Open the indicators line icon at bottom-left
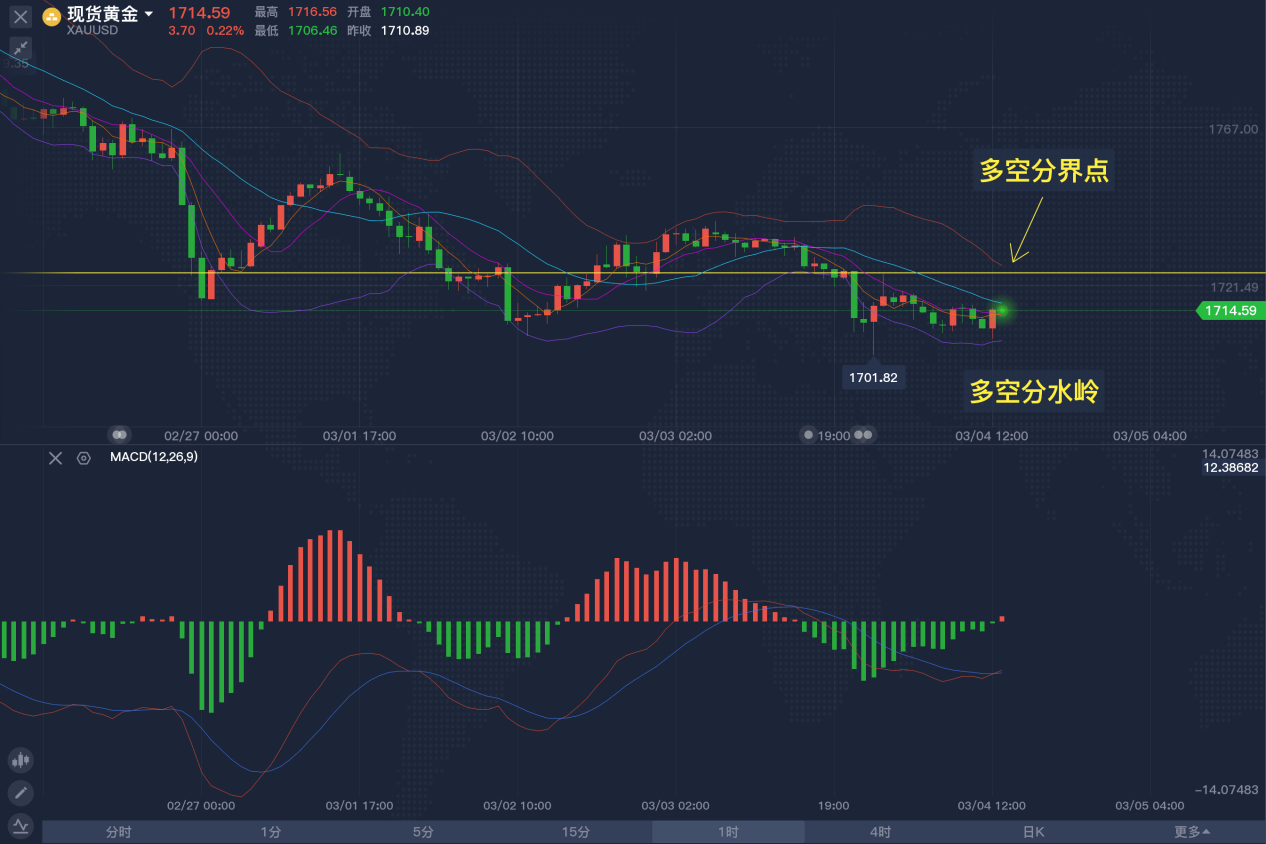This screenshot has height=844, width=1266. click(x=20, y=826)
